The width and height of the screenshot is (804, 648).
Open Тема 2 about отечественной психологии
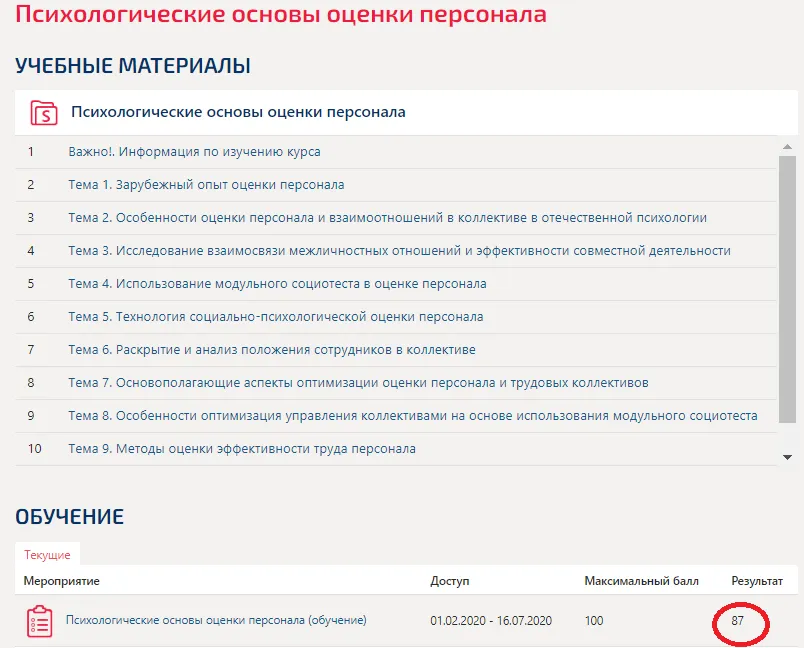pos(387,218)
